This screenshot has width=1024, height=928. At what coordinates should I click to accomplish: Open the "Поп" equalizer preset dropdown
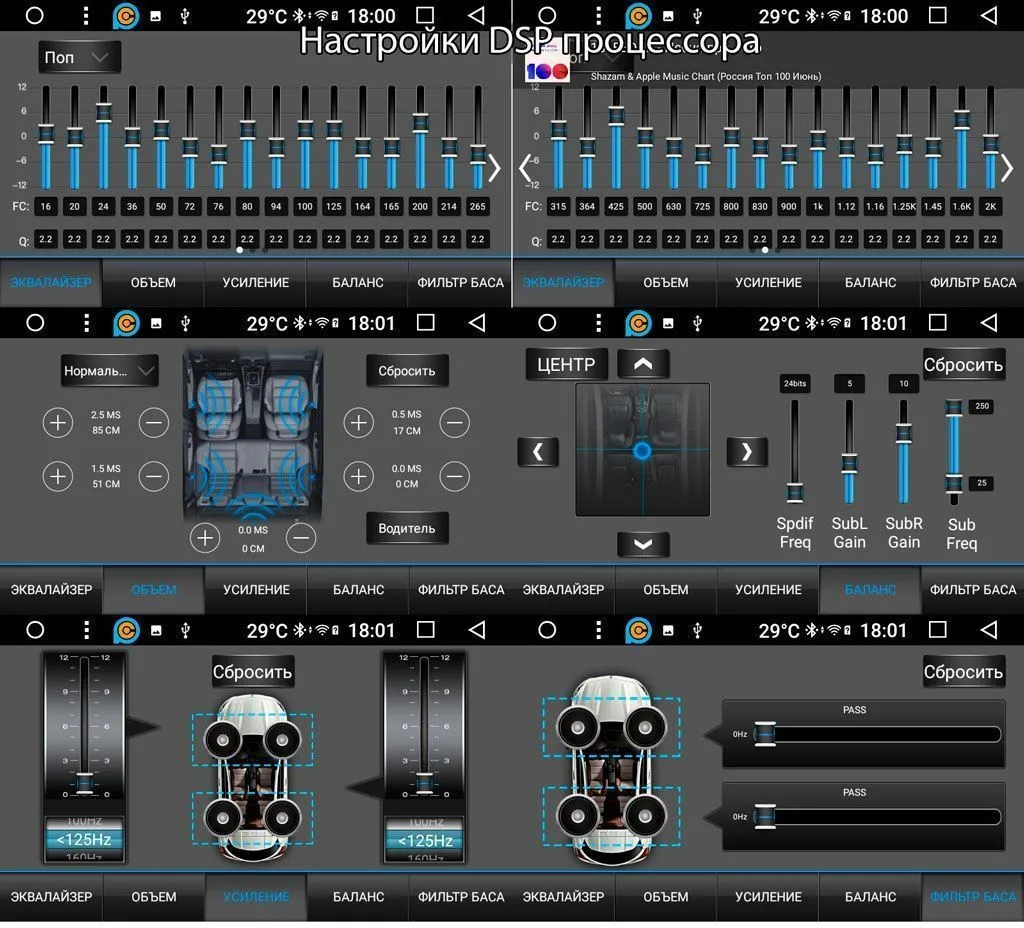pos(80,57)
